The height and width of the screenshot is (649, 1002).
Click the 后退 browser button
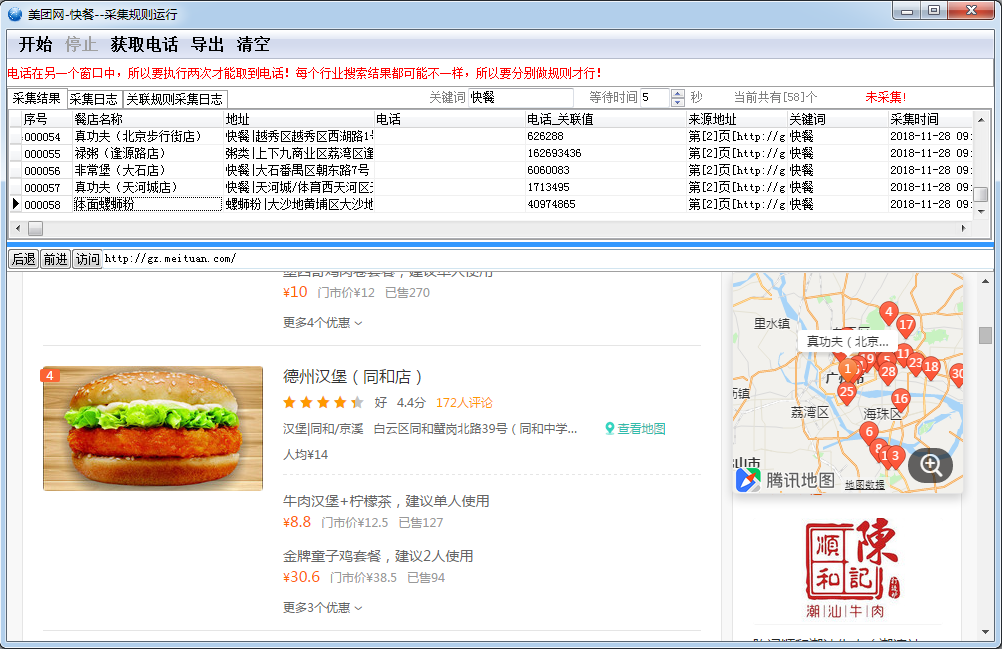point(24,259)
